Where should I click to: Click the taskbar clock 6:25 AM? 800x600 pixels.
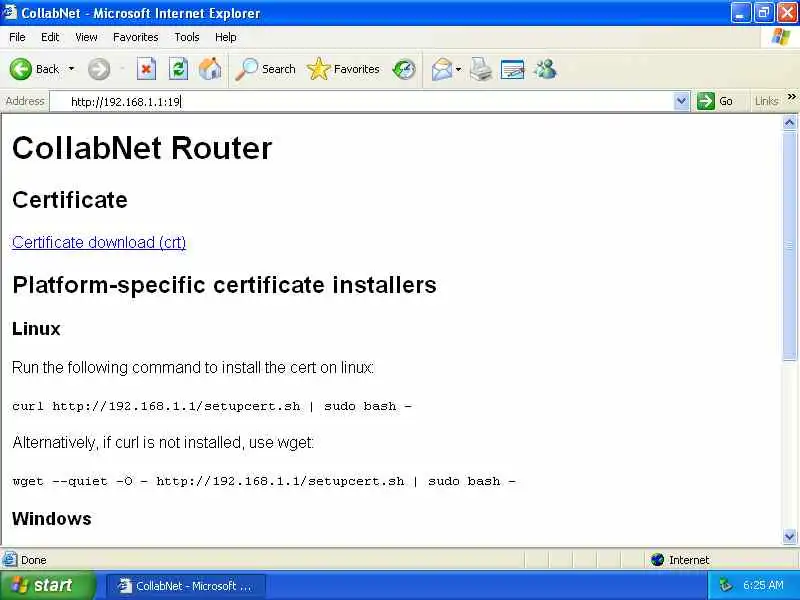point(763,585)
